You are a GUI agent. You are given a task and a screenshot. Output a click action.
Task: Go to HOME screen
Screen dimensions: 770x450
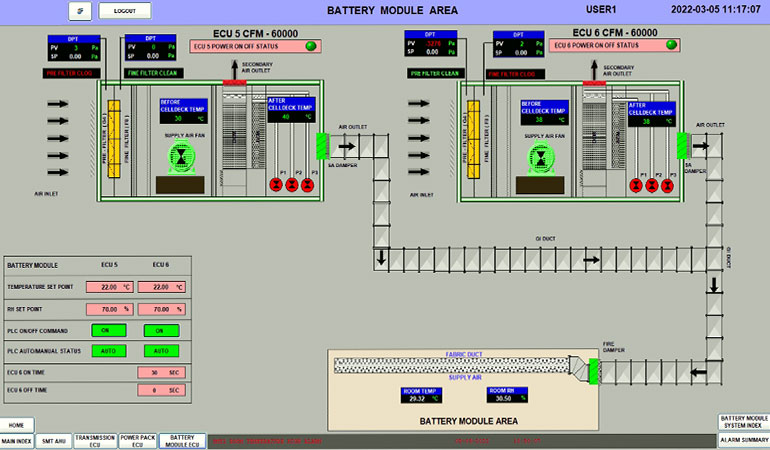click(x=16, y=425)
